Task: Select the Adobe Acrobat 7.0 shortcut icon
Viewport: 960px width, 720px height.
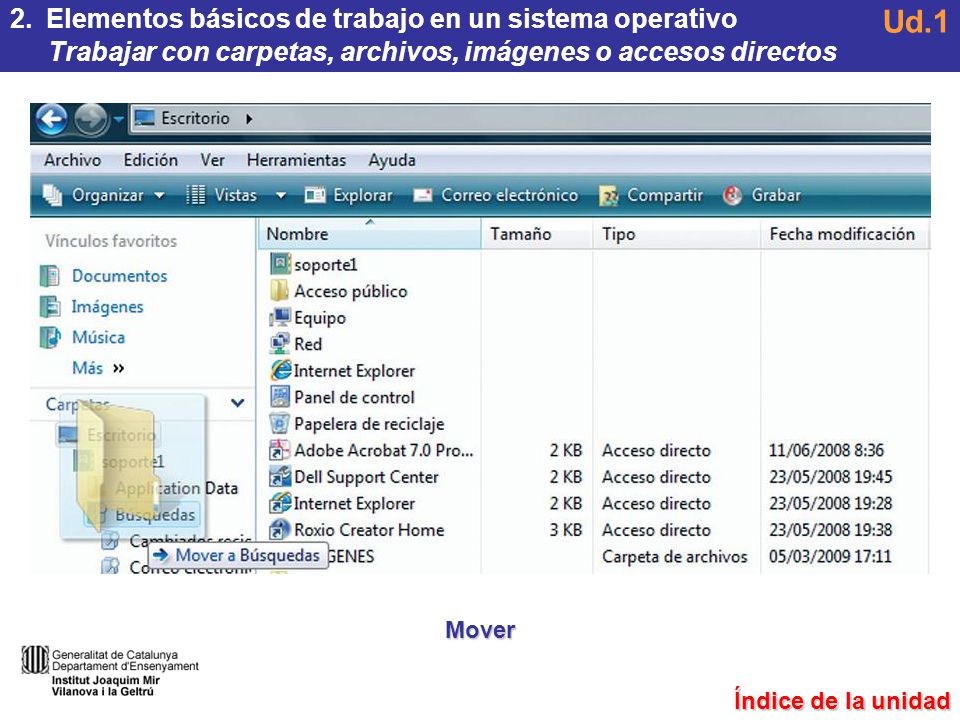Action: 280,450
